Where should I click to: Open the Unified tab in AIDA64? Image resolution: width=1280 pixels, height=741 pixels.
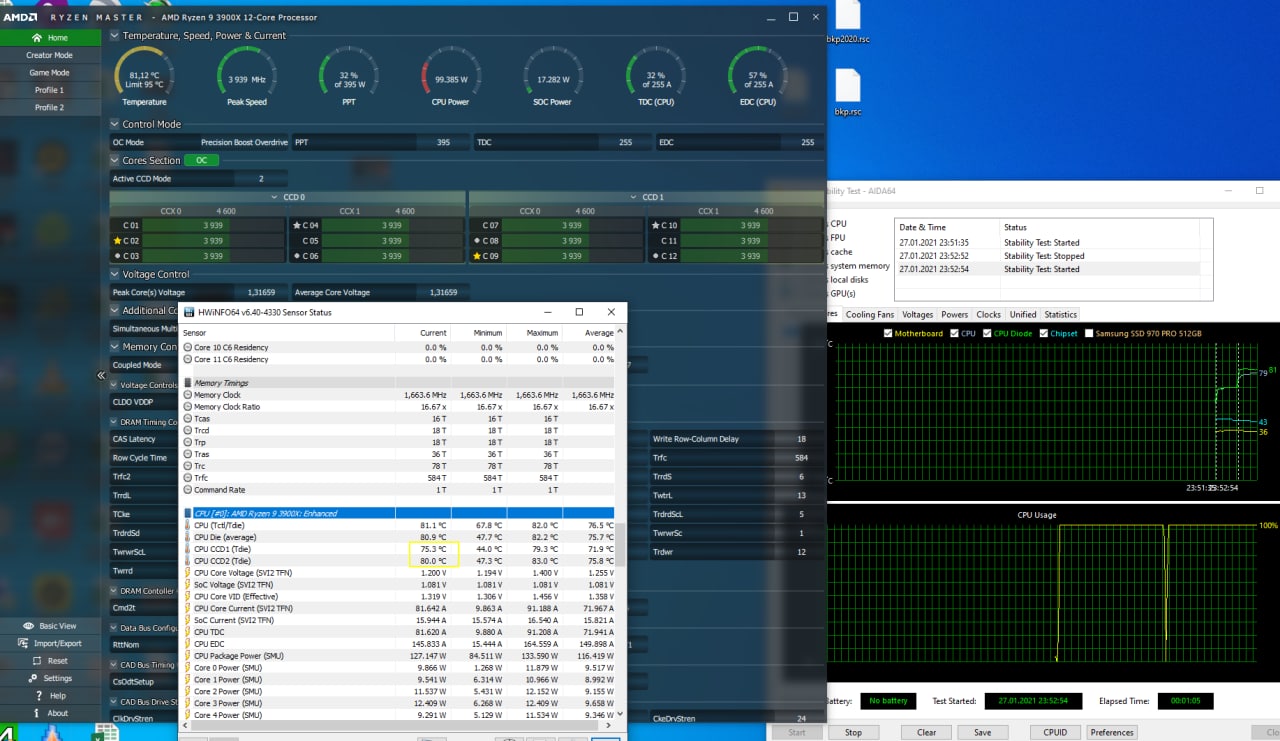pyautogui.click(x=1023, y=314)
